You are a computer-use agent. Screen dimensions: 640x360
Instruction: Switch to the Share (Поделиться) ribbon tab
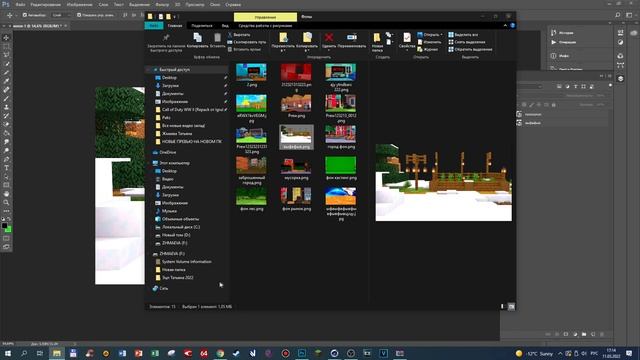point(202,26)
